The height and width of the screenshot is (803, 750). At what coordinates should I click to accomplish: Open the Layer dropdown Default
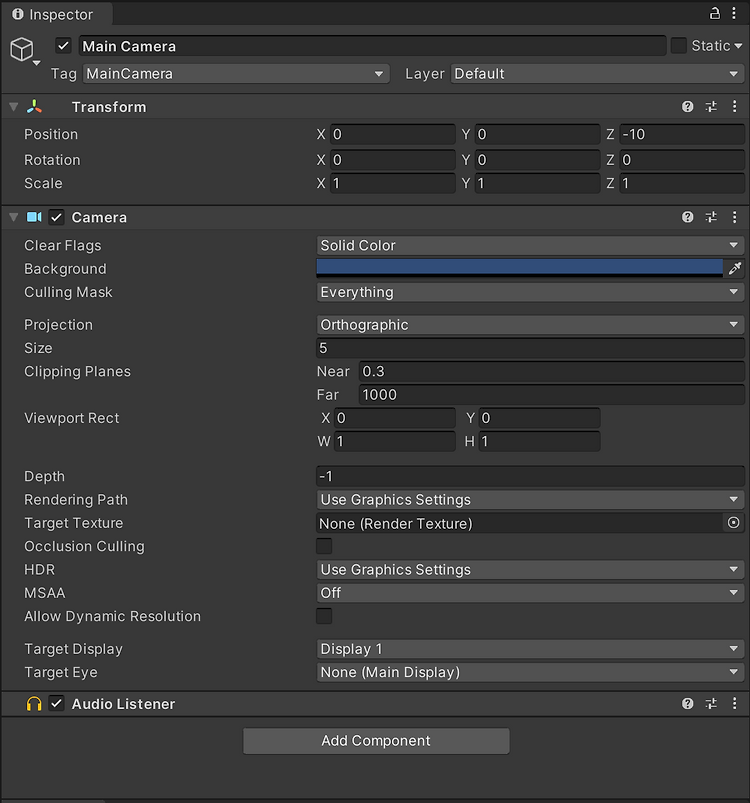point(597,74)
